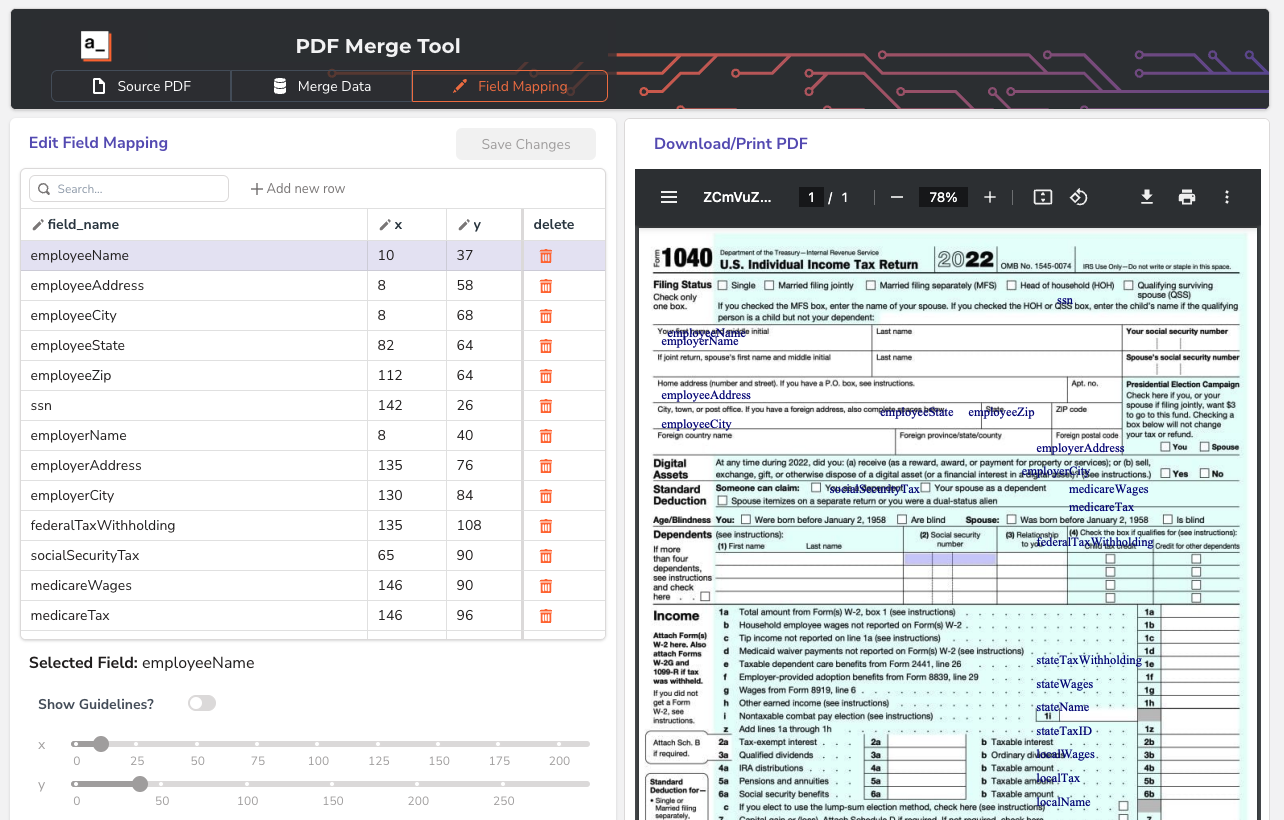
Task: Select the Field Mapping tab
Action: click(x=509, y=86)
